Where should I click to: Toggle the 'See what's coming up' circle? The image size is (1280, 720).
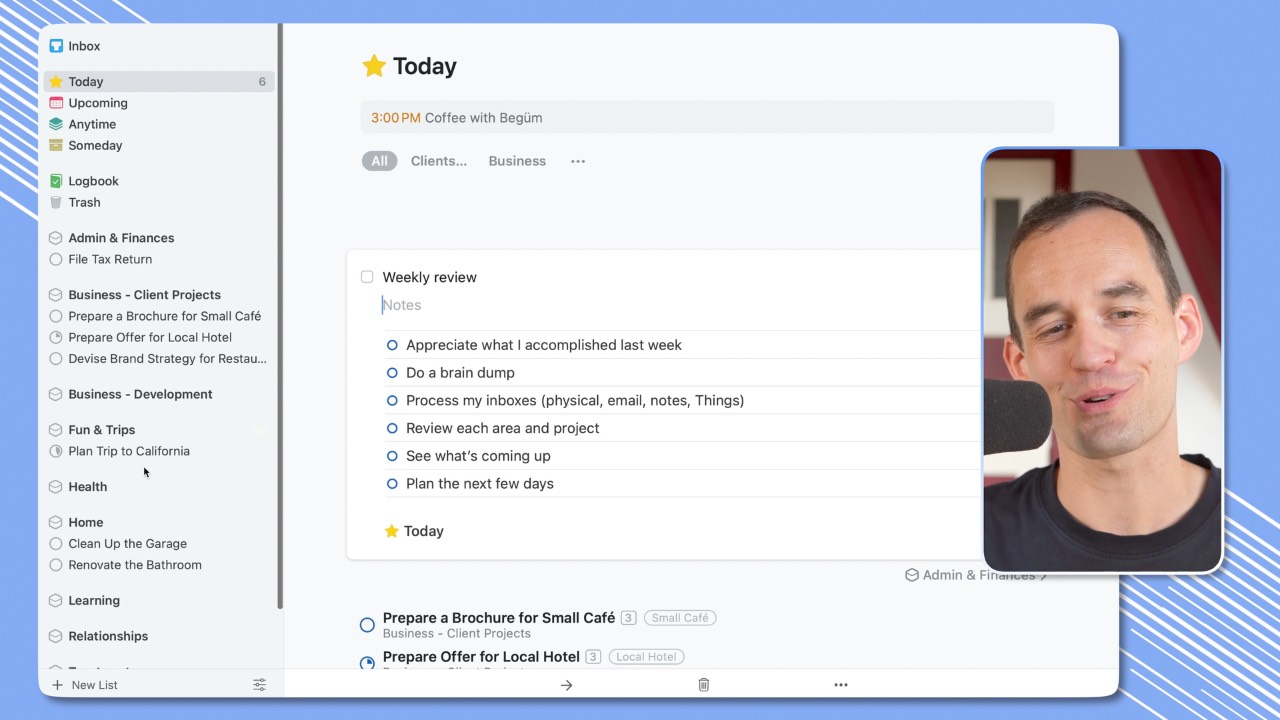[x=392, y=456]
